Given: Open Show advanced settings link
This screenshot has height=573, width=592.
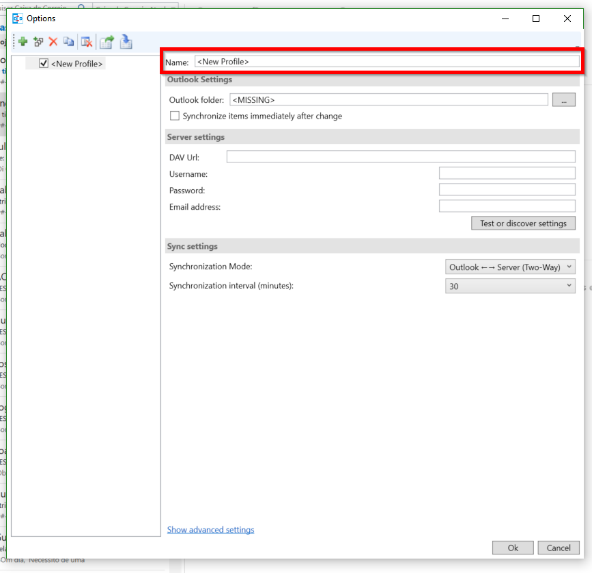Looking at the screenshot, I should [x=211, y=530].
